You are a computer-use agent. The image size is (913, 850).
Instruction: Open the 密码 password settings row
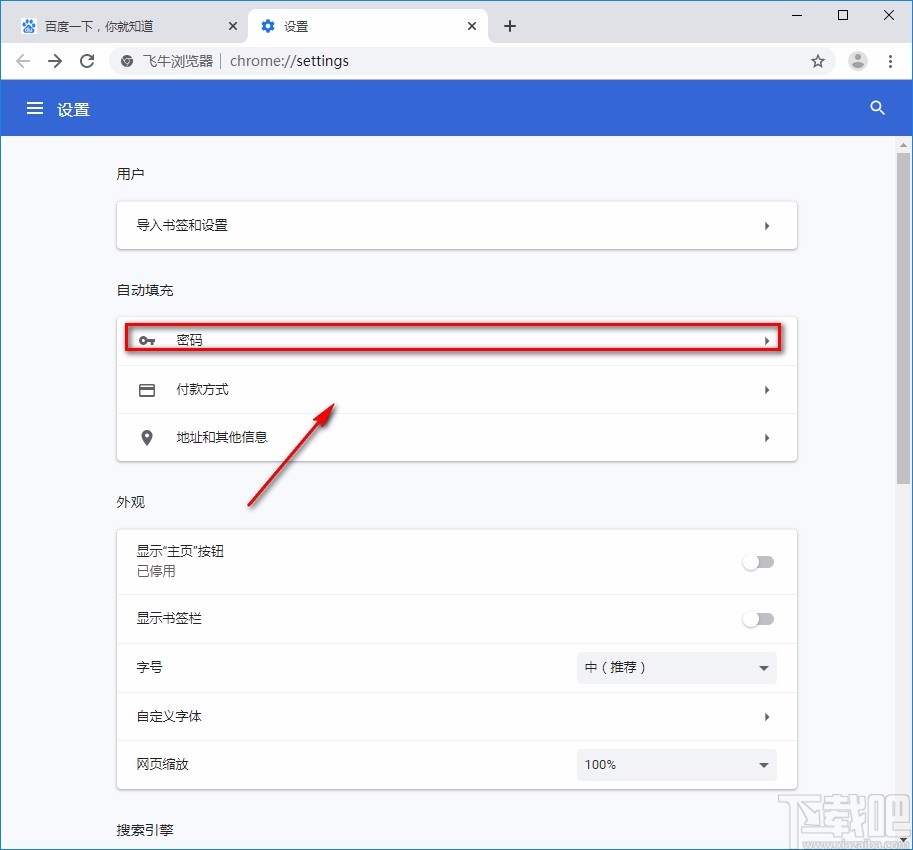click(x=456, y=339)
